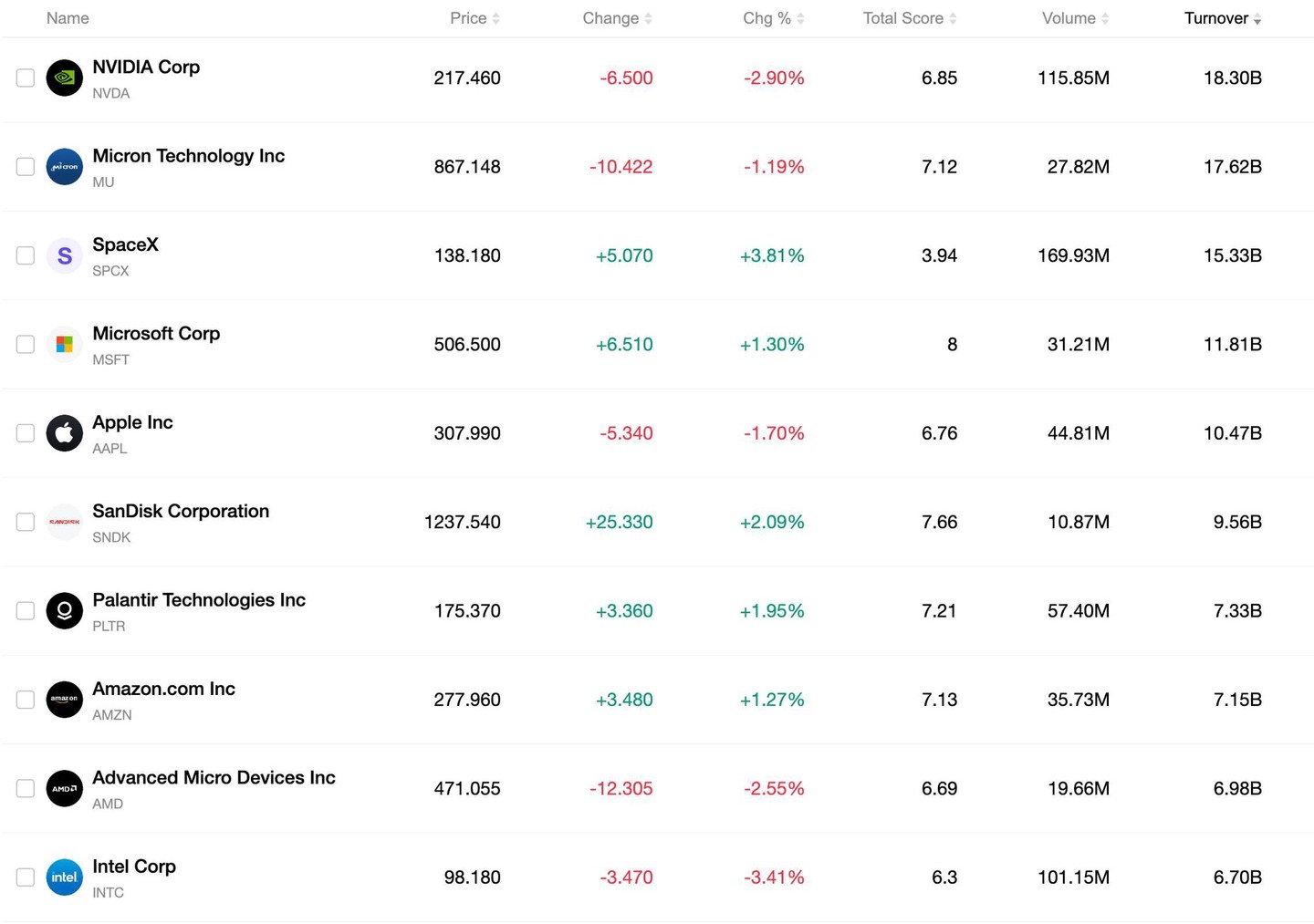
Task: Select the SpaceX purple S icon
Action: coord(64,255)
